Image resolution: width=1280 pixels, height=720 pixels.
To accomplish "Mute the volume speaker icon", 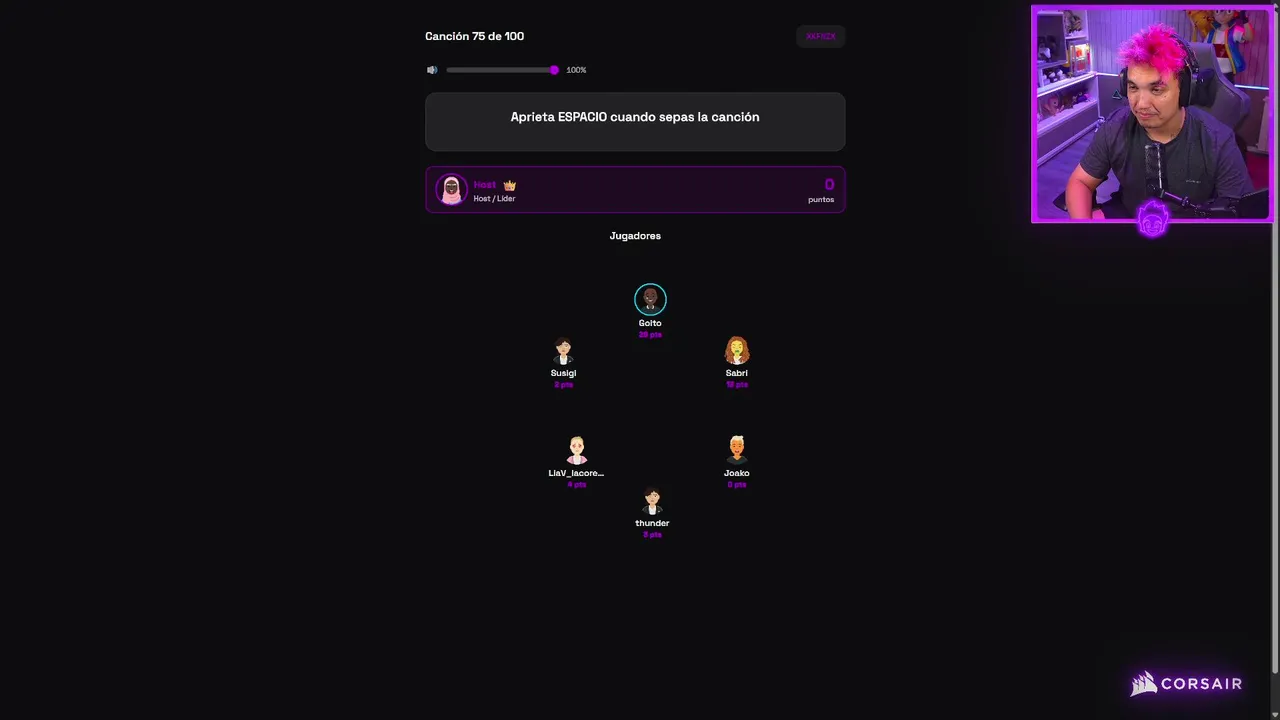I will 432,70.
